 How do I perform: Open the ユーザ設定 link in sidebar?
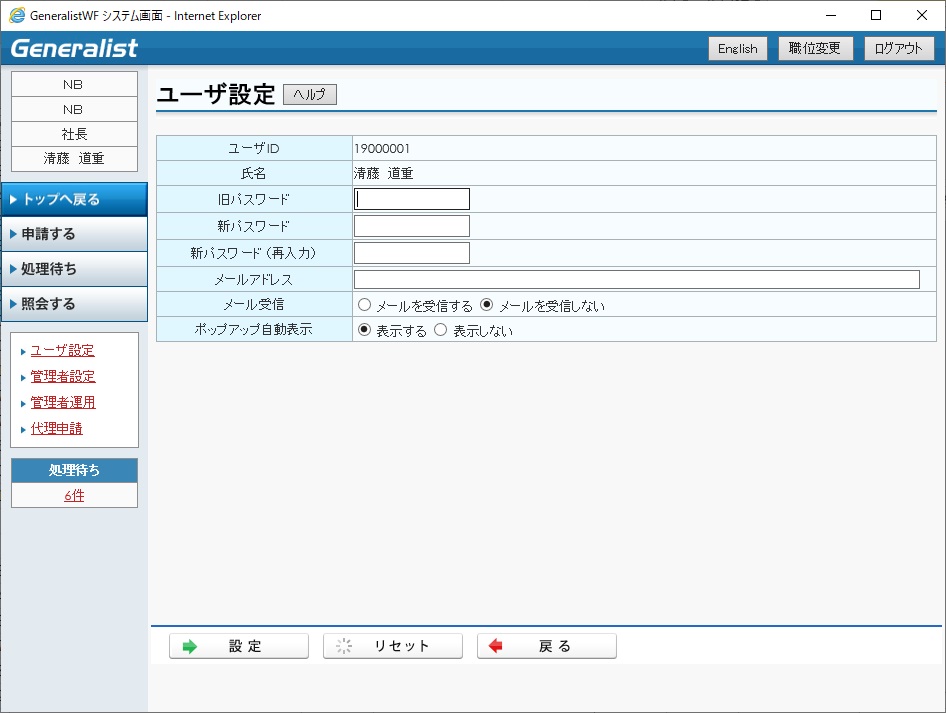(62, 351)
